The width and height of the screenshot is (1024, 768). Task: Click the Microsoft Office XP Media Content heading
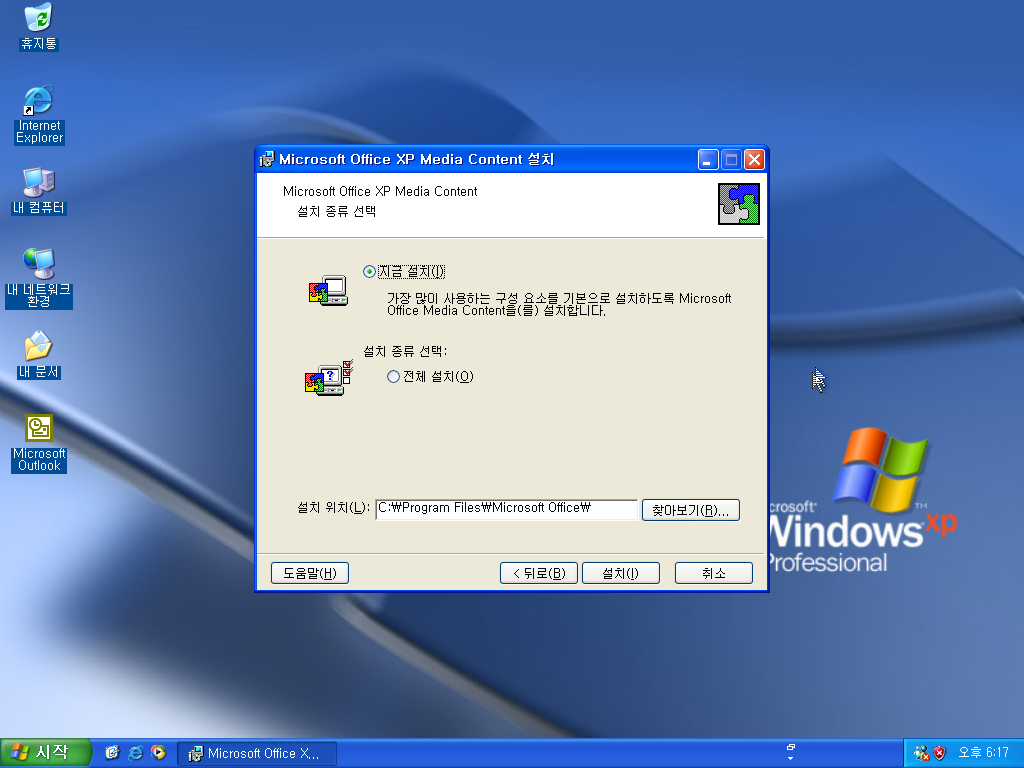pyautogui.click(x=380, y=191)
